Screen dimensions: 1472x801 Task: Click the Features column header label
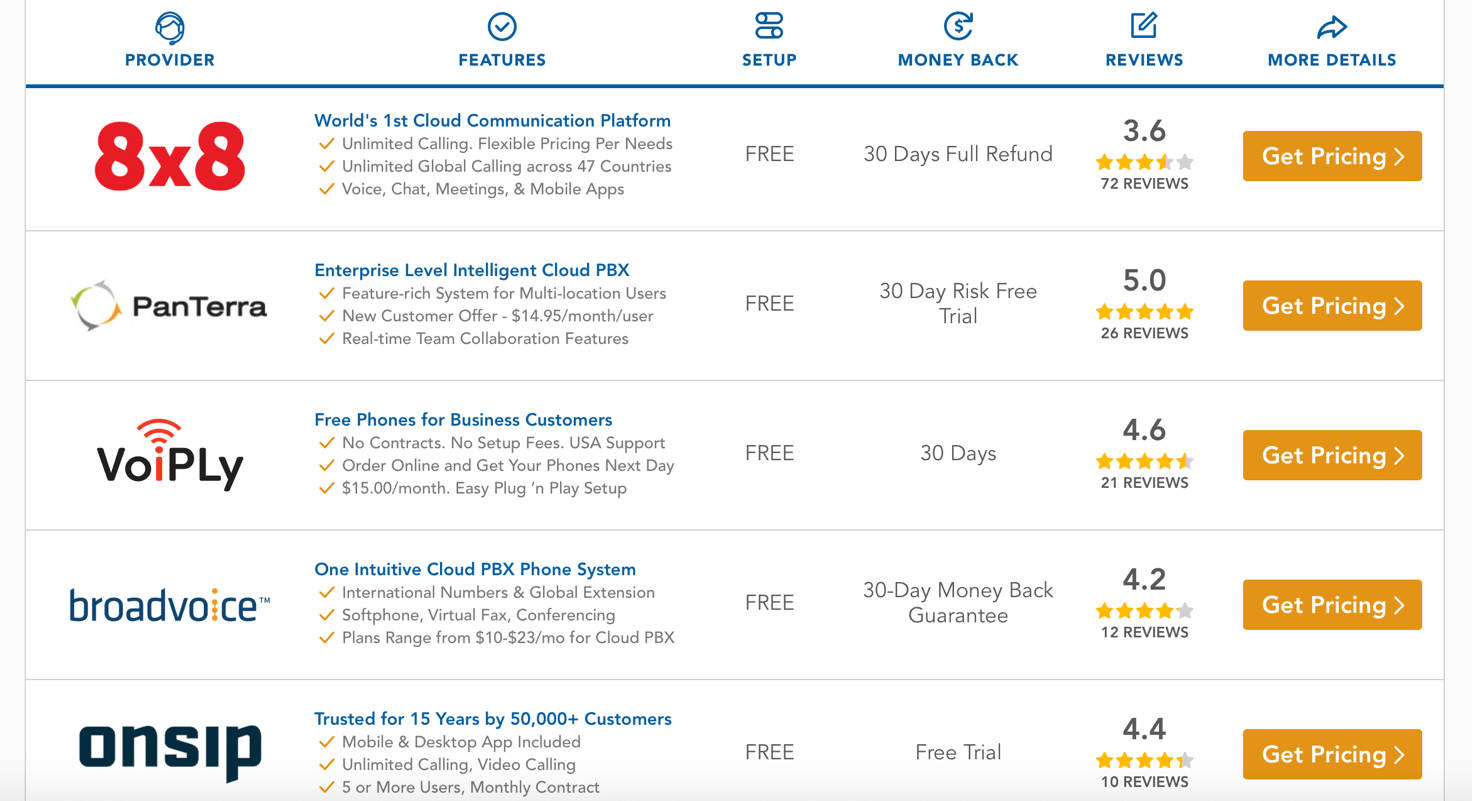[x=502, y=60]
